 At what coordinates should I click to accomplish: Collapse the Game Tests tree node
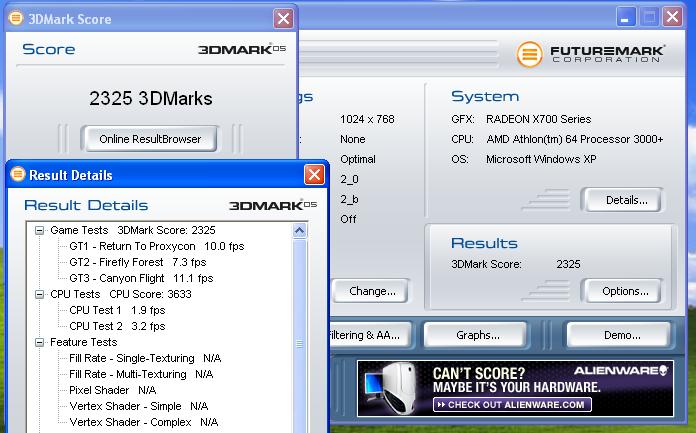tap(40, 230)
